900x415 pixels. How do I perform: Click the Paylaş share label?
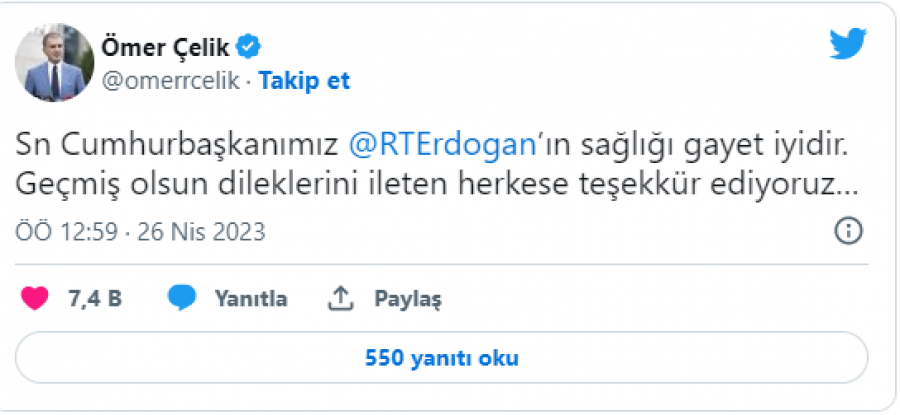(x=408, y=298)
